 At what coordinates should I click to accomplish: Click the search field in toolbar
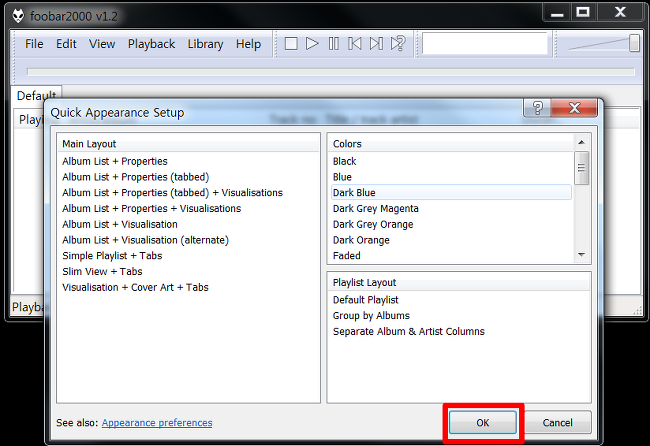(x=485, y=43)
